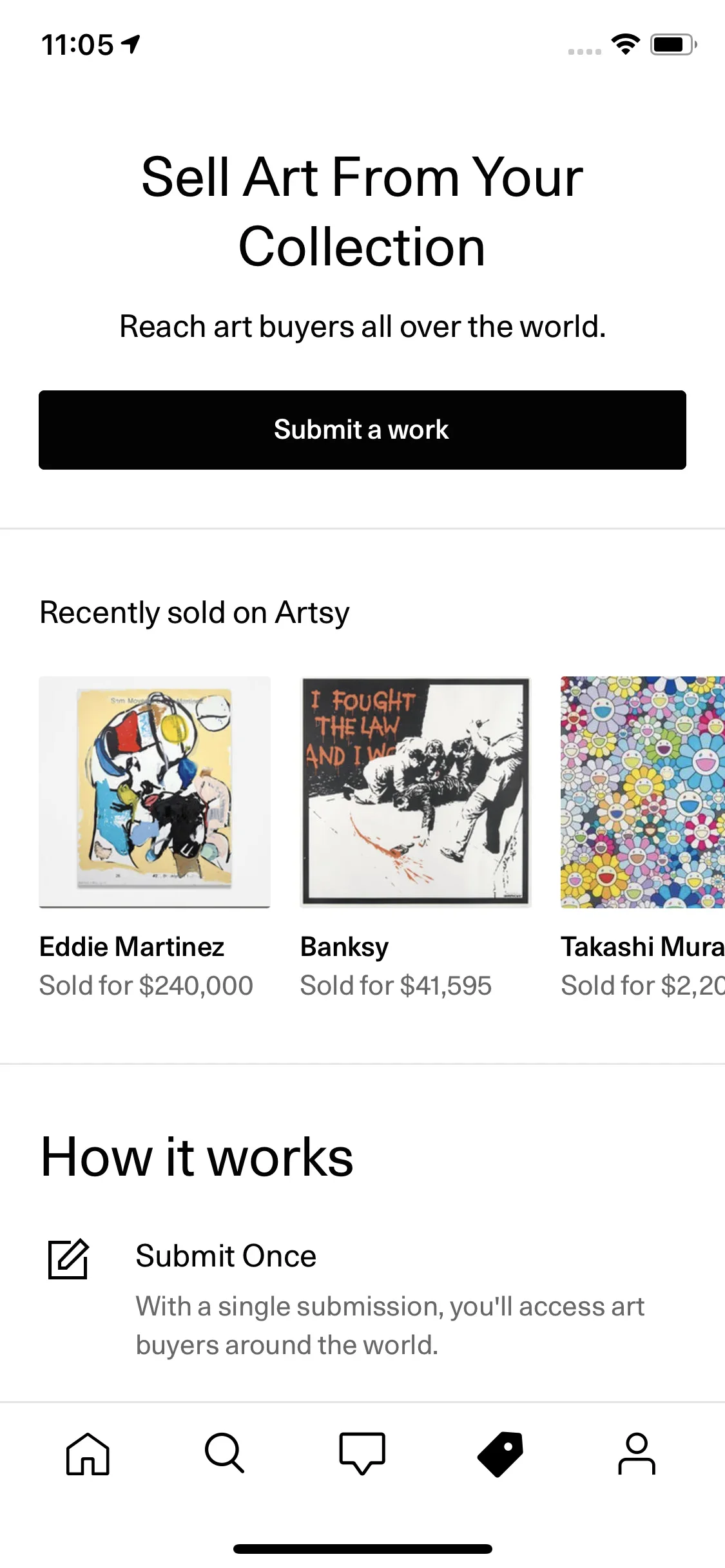Tap the Banksy artist name

[344, 947]
